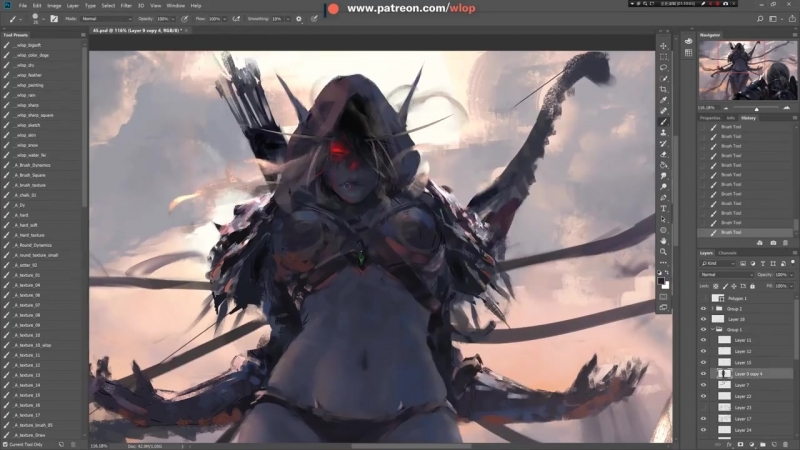The image size is (800, 450).
Task: Select the Lasso tool
Action: (663, 67)
